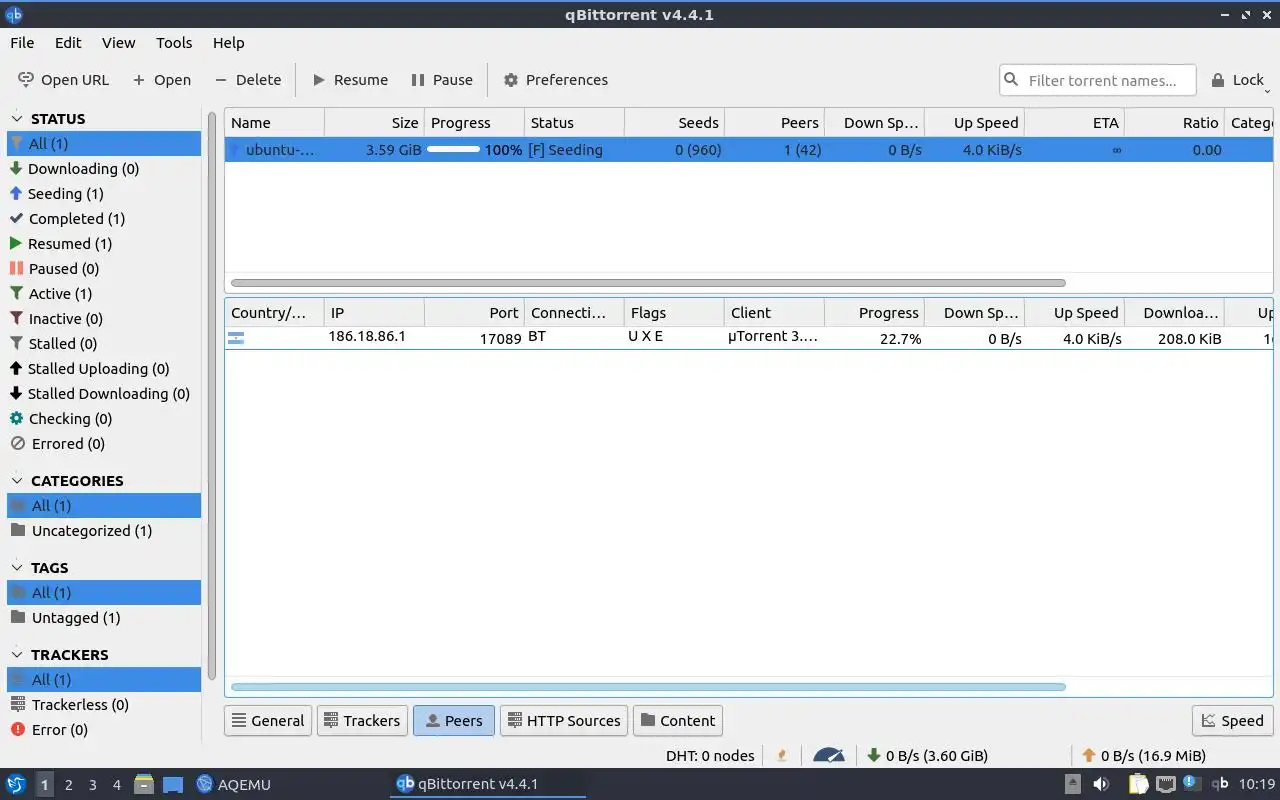Open the taskbar start menu icon
Image resolution: width=1280 pixels, height=800 pixels.
click(16, 784)
